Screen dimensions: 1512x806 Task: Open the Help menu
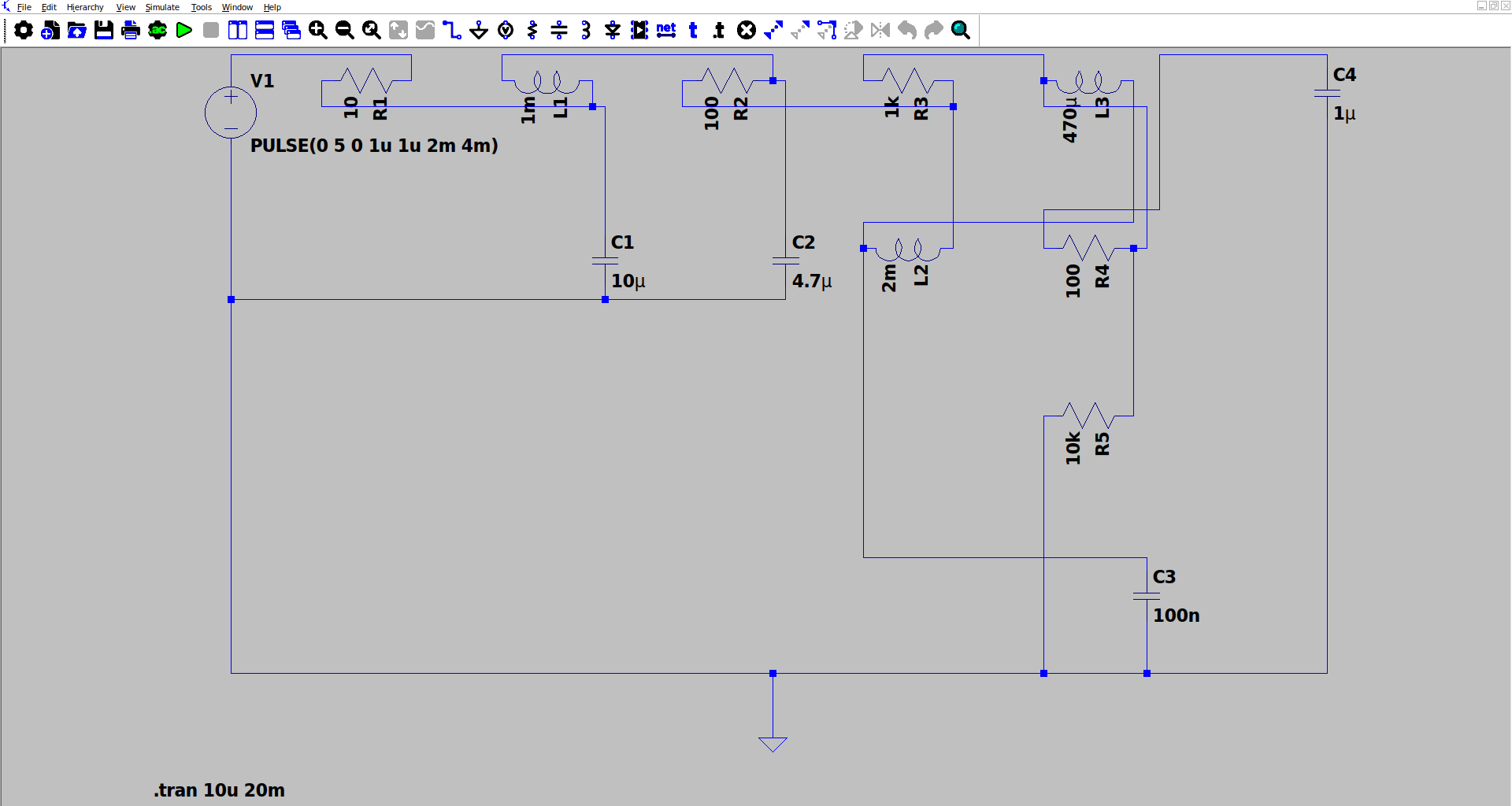tap(272, 7)
